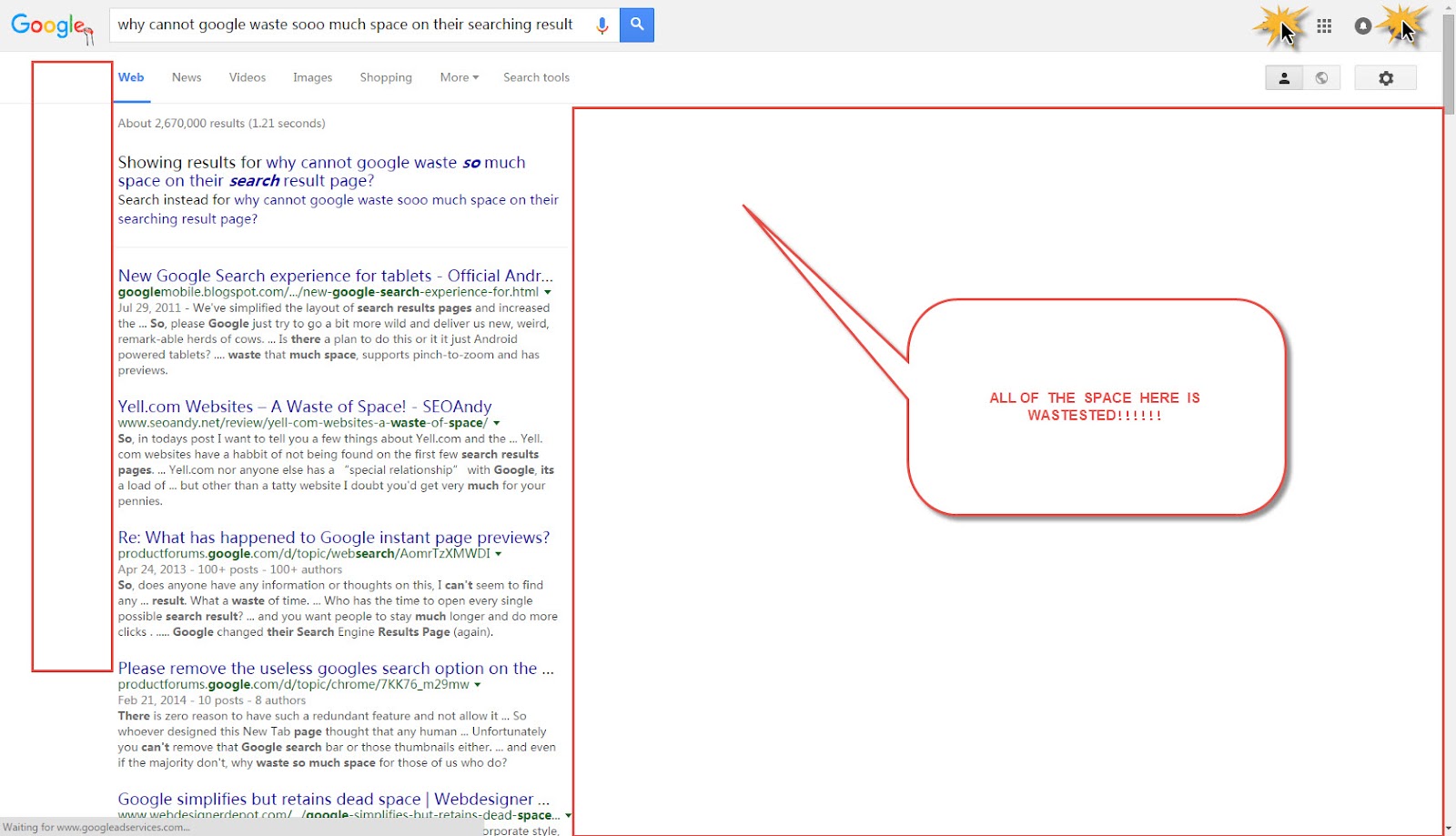Open 'Google simplifies but retains dead space' result
This screenshot has width=1456, height=836.
pyautogui.click(x=334, y=800)
